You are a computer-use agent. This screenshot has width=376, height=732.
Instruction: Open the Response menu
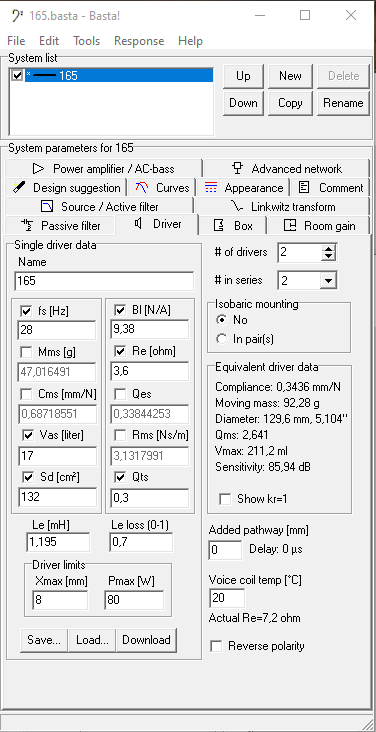click(139, 41)
